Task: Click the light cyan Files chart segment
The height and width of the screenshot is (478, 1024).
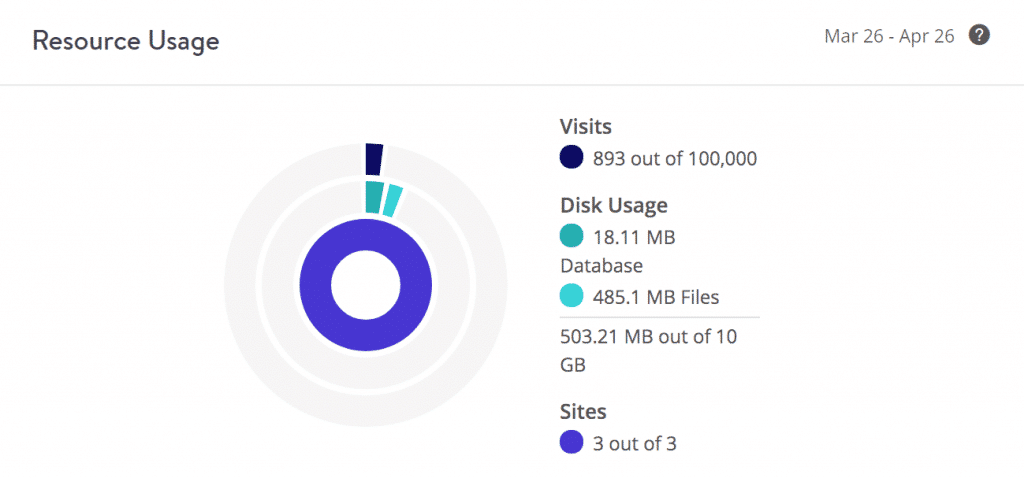Action: point(392,201)
